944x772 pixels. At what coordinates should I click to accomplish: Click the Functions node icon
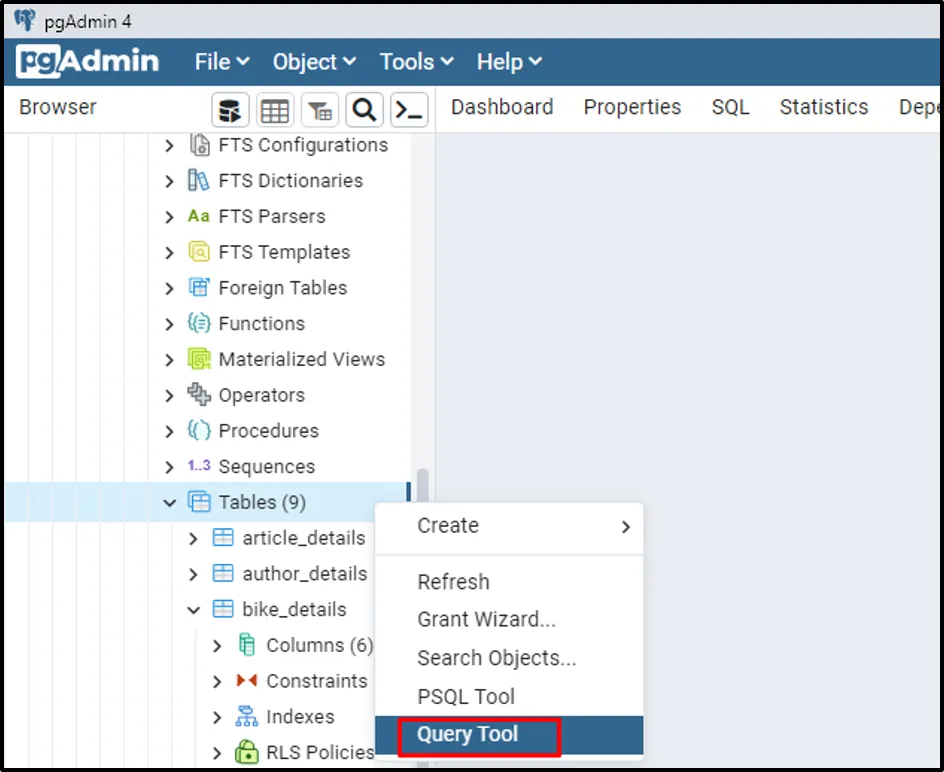[x=199, y=324]
